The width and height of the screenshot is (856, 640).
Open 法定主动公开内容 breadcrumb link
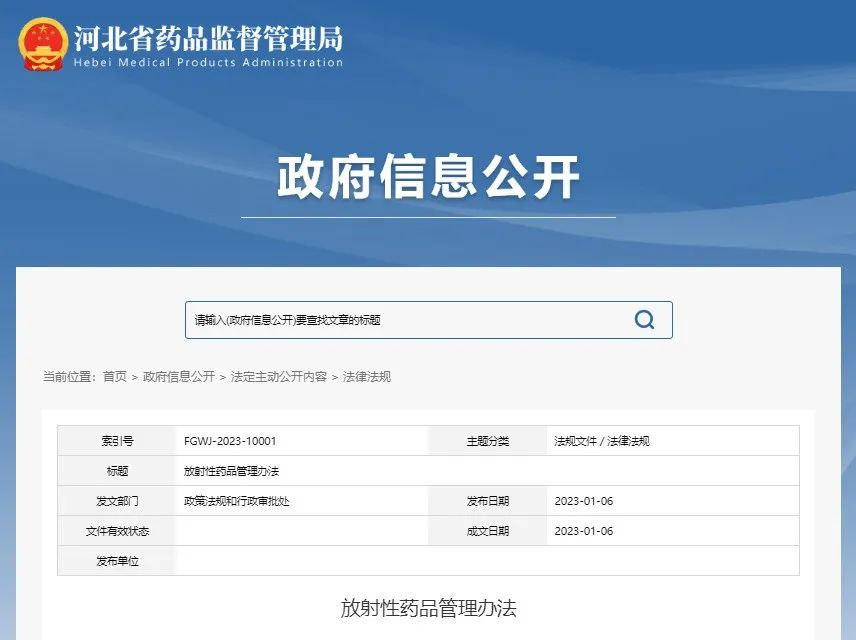(x=279, y=377)
